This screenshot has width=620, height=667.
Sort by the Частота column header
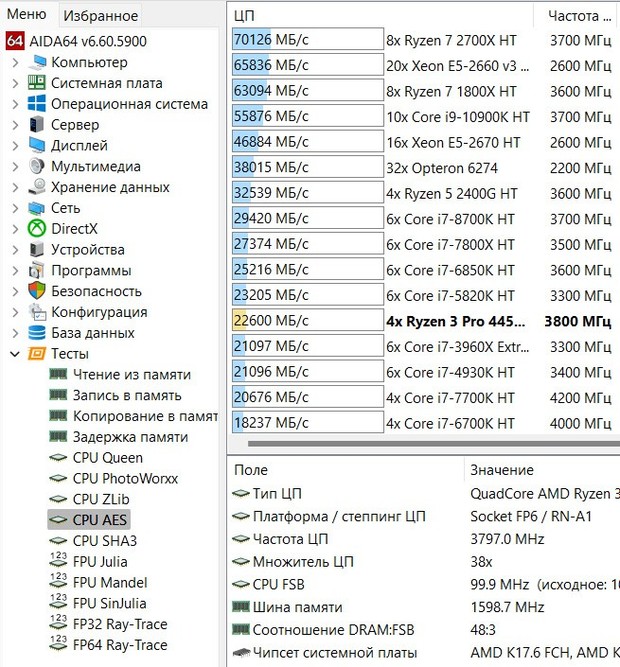[x=576, y=16]
